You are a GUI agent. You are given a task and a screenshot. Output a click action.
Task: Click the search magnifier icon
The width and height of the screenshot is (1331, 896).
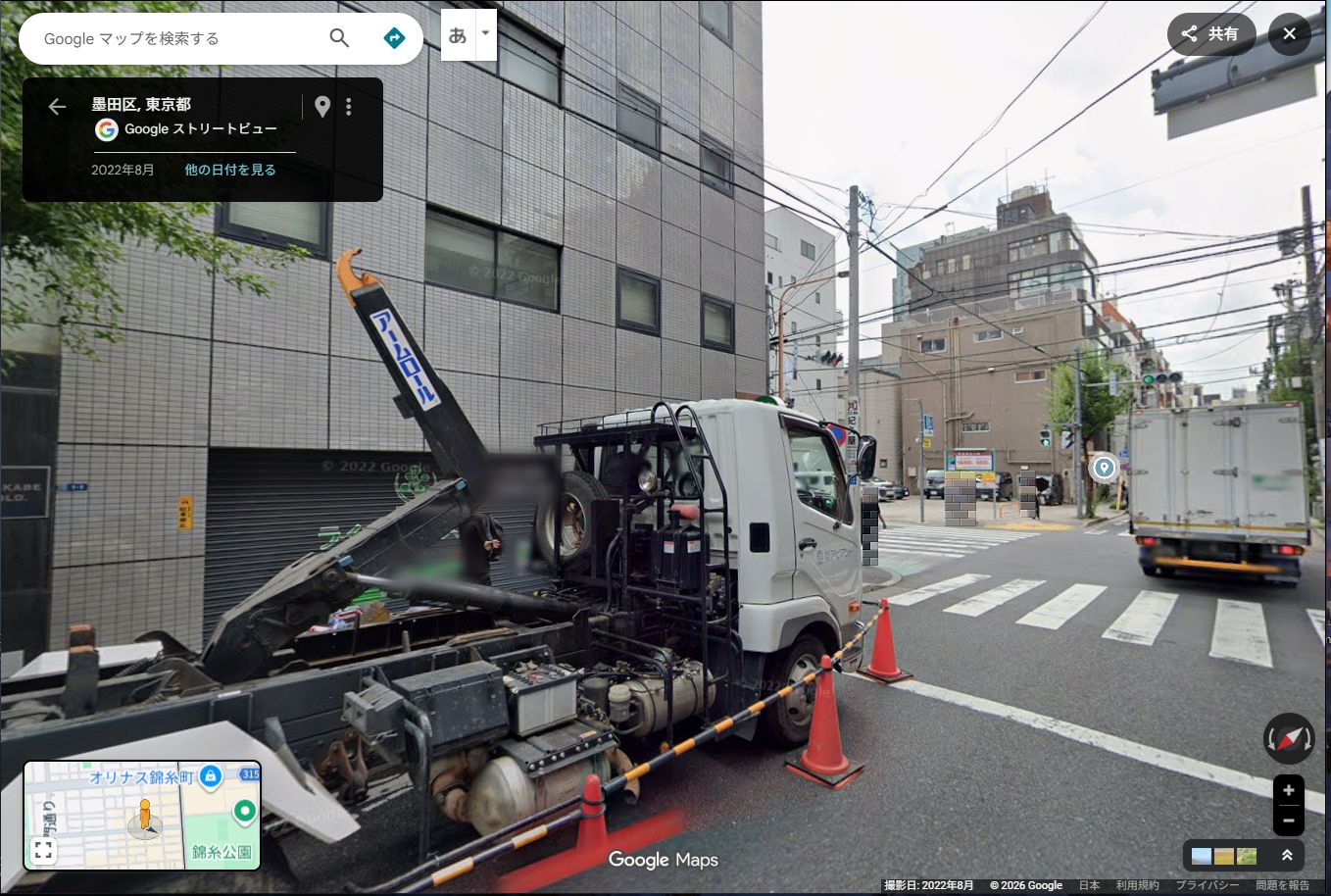click(x=339, y=38)
